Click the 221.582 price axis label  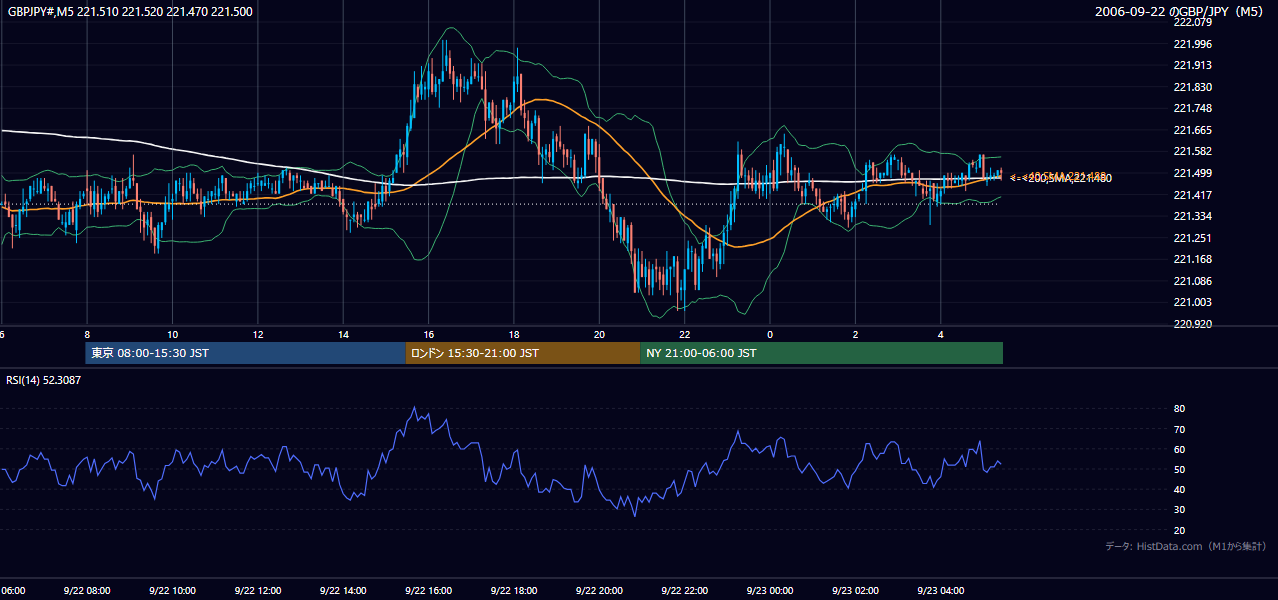(x=1192, y=151)
